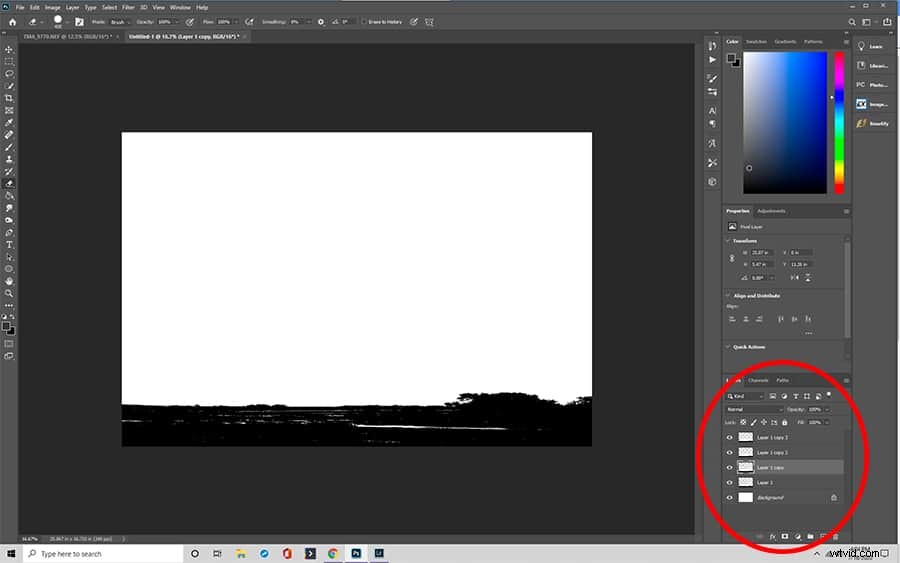Open the options bar Opacity dropdown arrow

pyautogui.click(x=176, y=22)
